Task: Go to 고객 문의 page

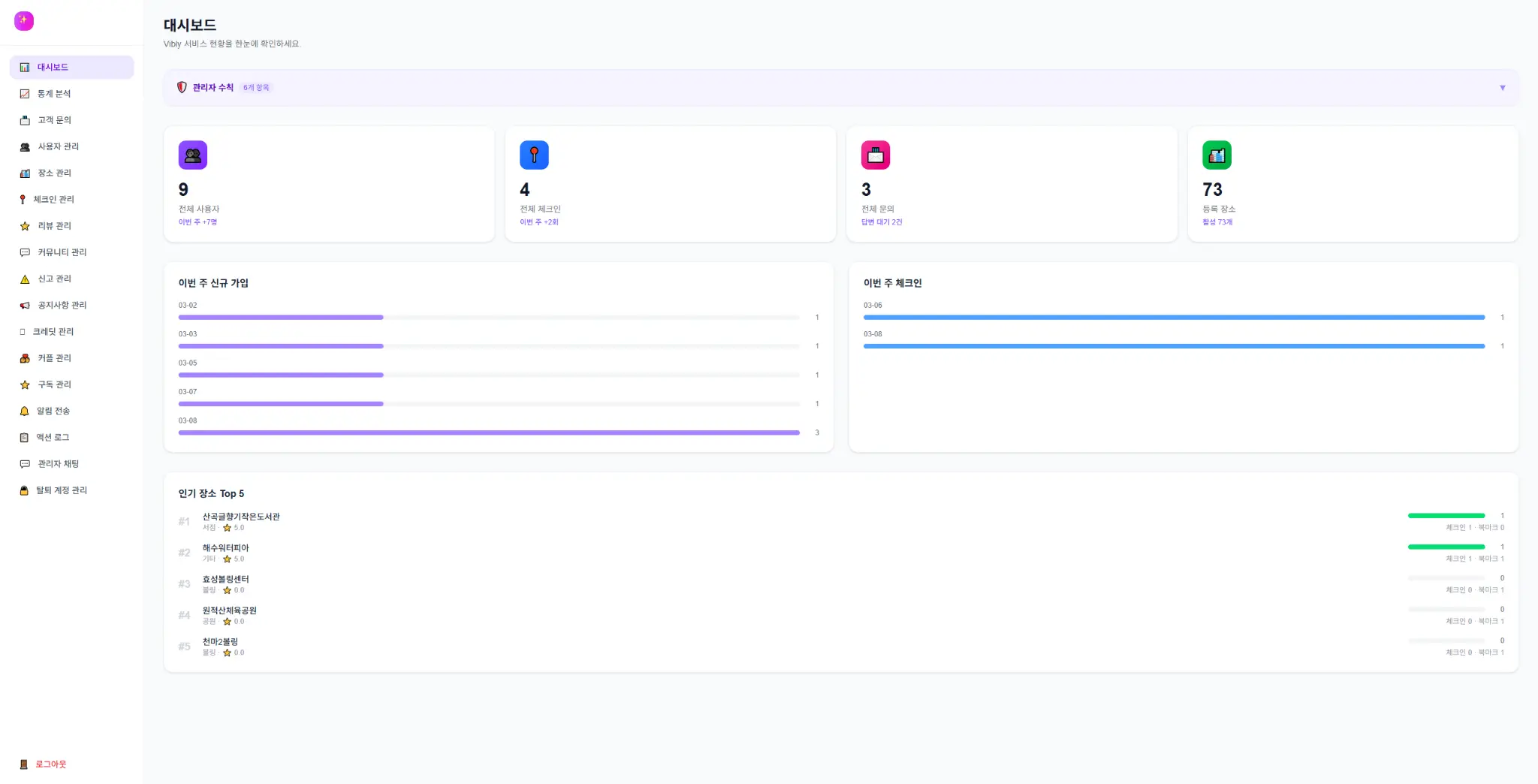Action: 71,120
